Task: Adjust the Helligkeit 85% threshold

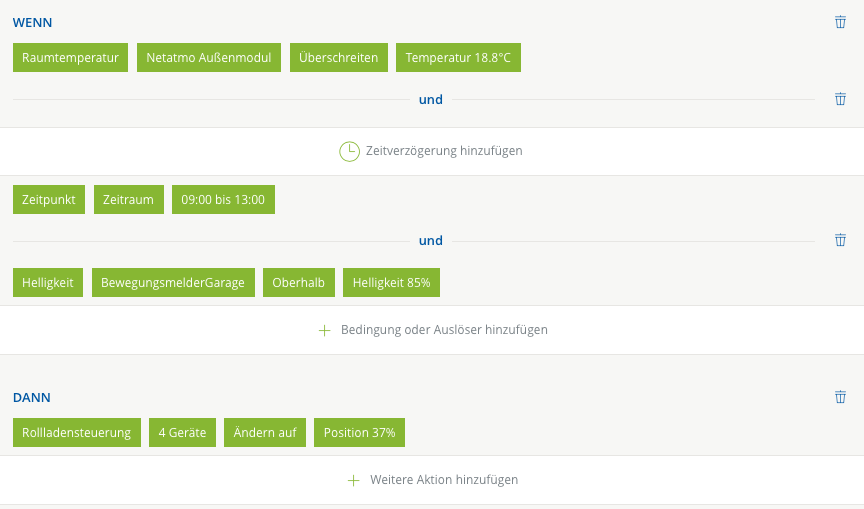Action: tap(391, 283)
